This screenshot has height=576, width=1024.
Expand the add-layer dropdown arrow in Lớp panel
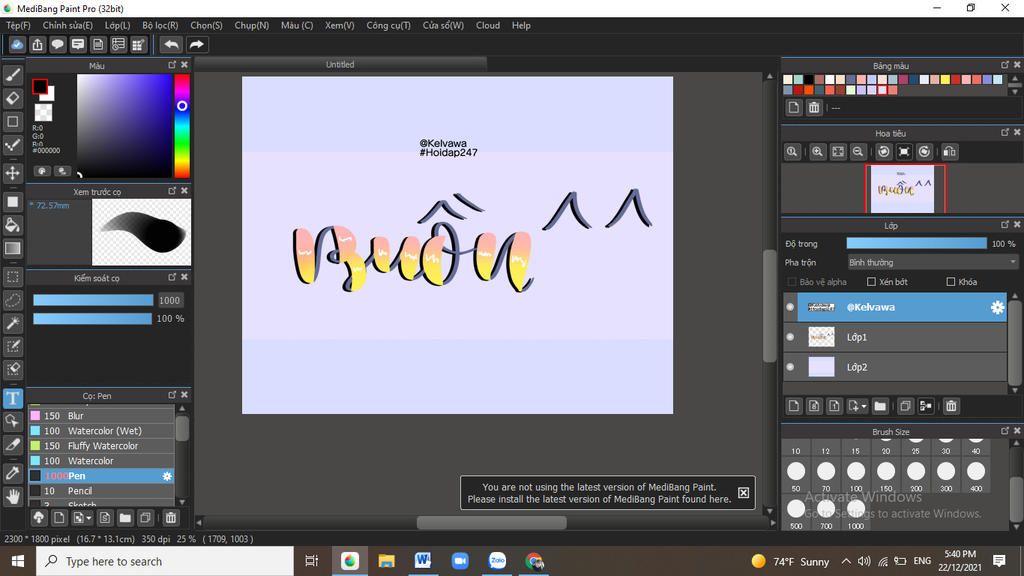click(x=864, y=406)
